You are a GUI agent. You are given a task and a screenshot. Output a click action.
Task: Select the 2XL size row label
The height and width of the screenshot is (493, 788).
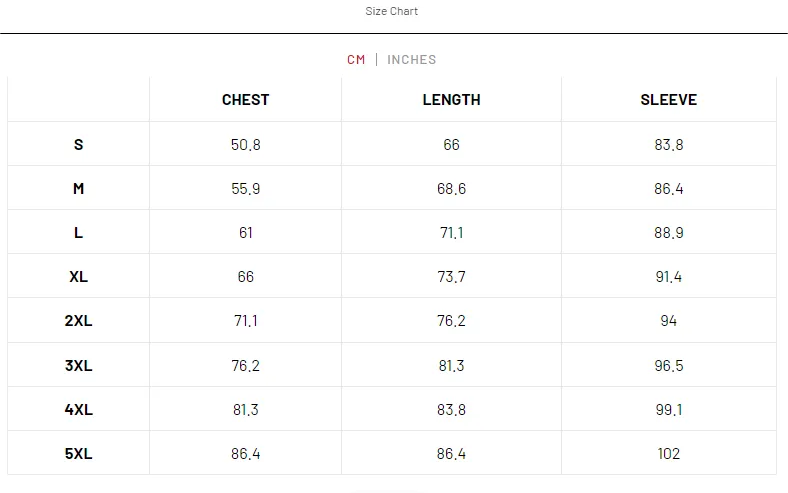(79, 321)
